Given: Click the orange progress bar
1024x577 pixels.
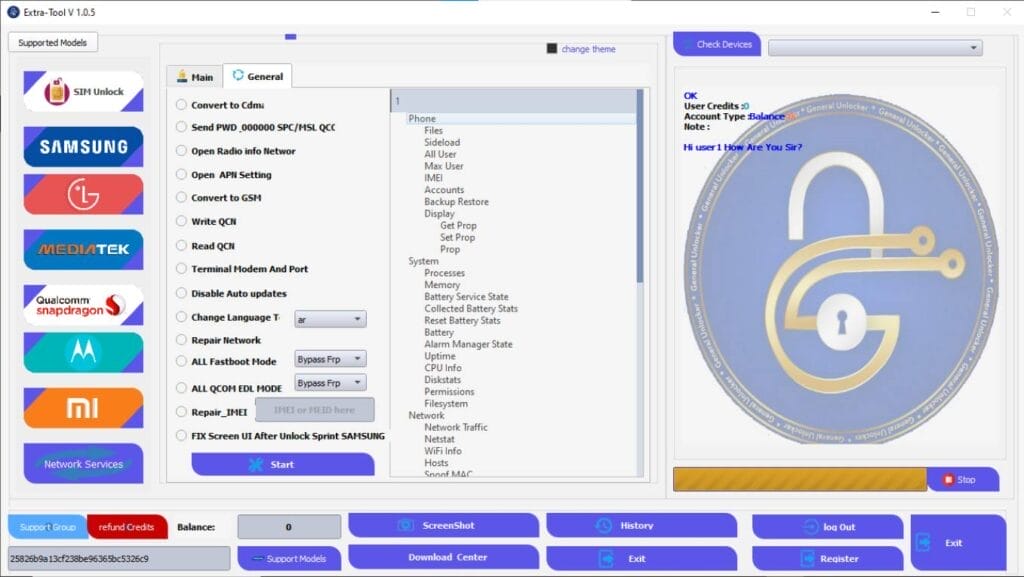Looking at the screenshot, I should click(798, 479).
